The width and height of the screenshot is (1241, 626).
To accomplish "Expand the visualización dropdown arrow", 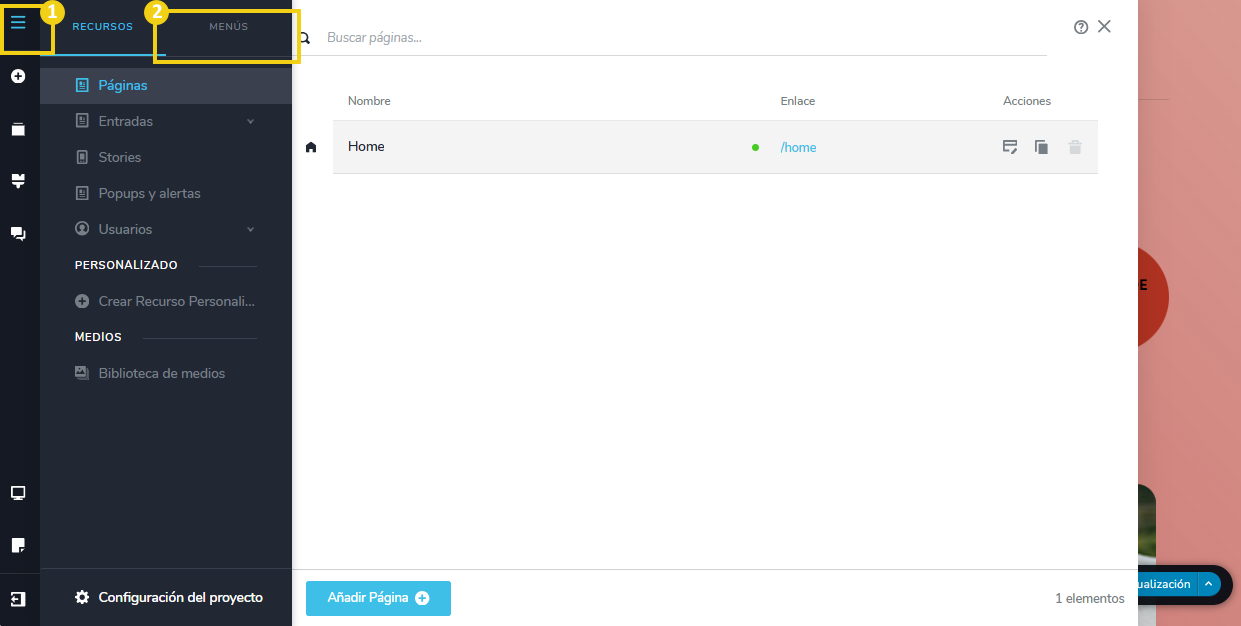I will tap(1208, 584).
